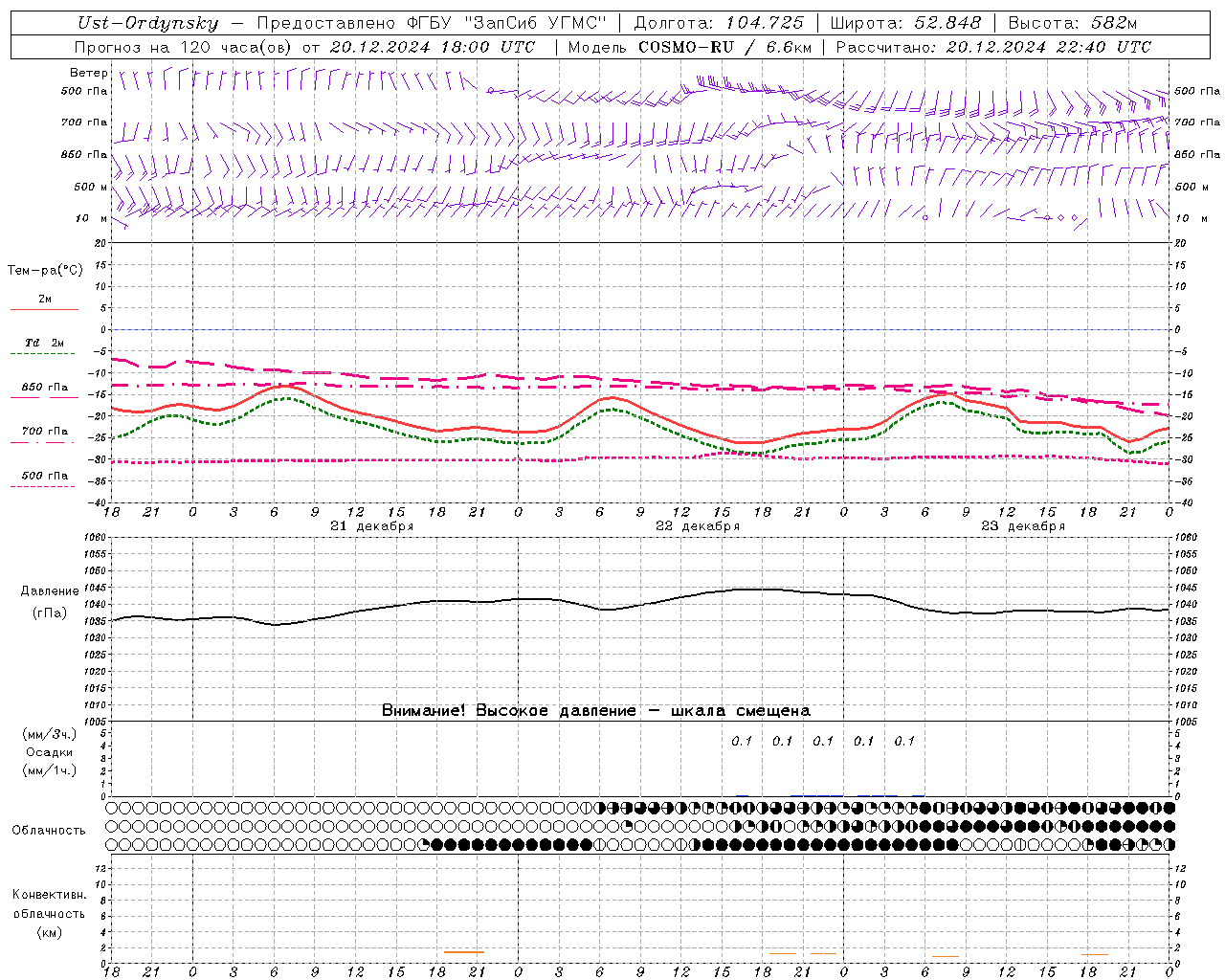Viewport: 1225px width, 980px height.
Task: Click the longitude value Долгота: 104.725
Action: pos(719,23)
